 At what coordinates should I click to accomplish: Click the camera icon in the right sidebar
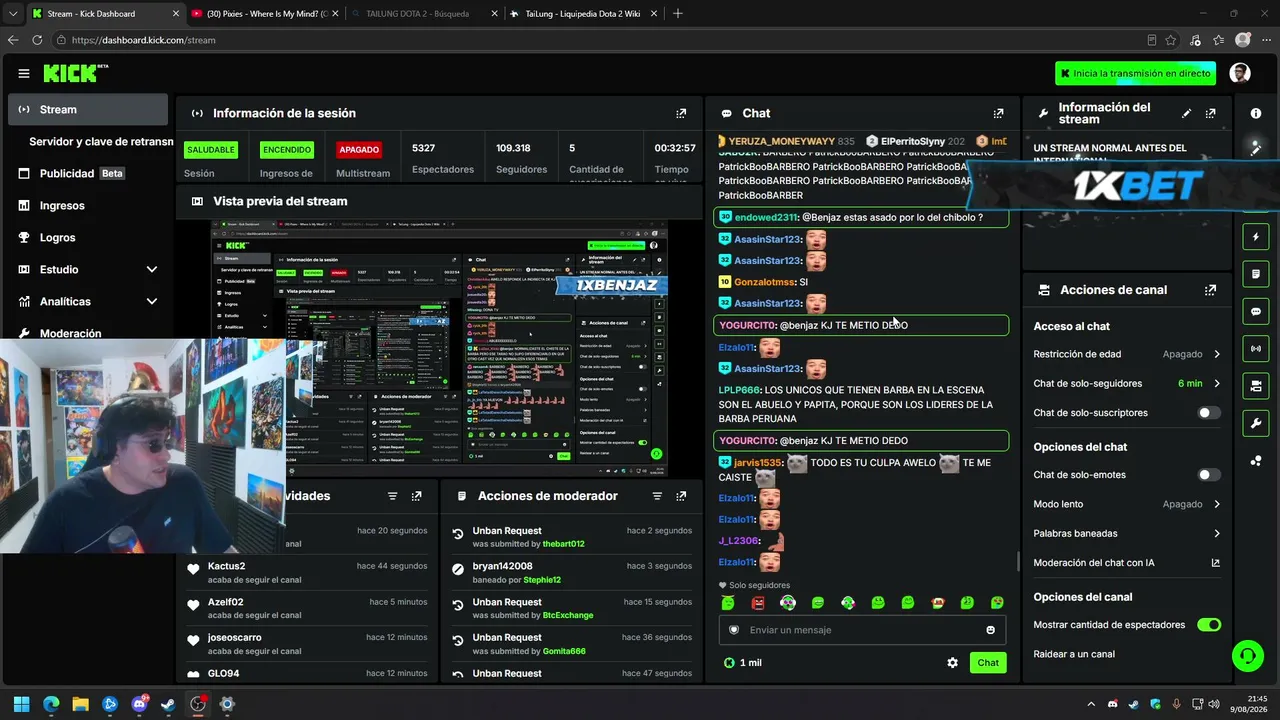(1256, 386)
